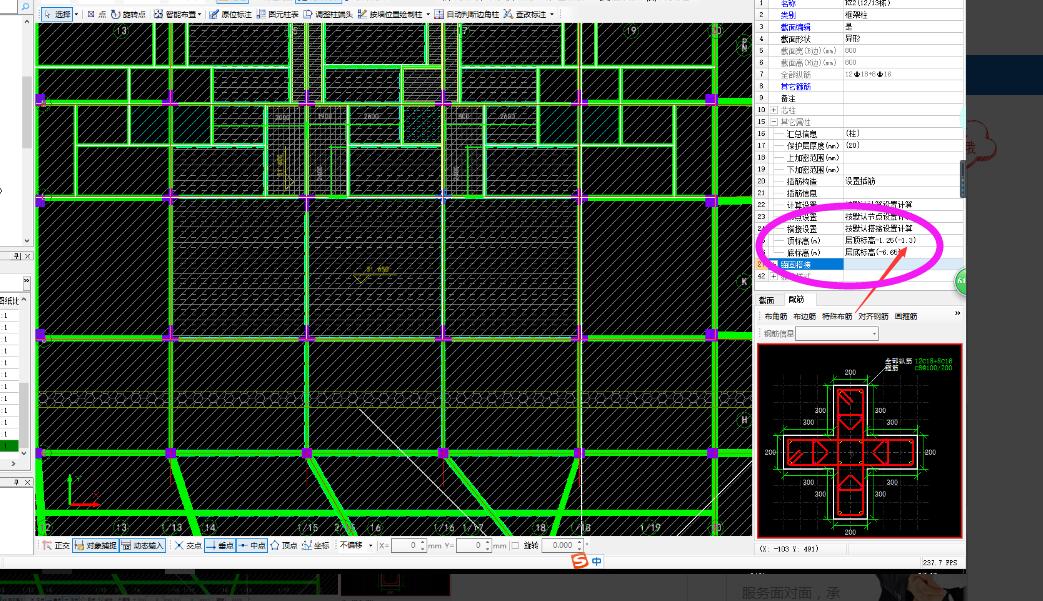Viewport: 1043px width, 601px height.
Task: Click the magnifier search icon at top-left
Action: click(x=25, y=7)
